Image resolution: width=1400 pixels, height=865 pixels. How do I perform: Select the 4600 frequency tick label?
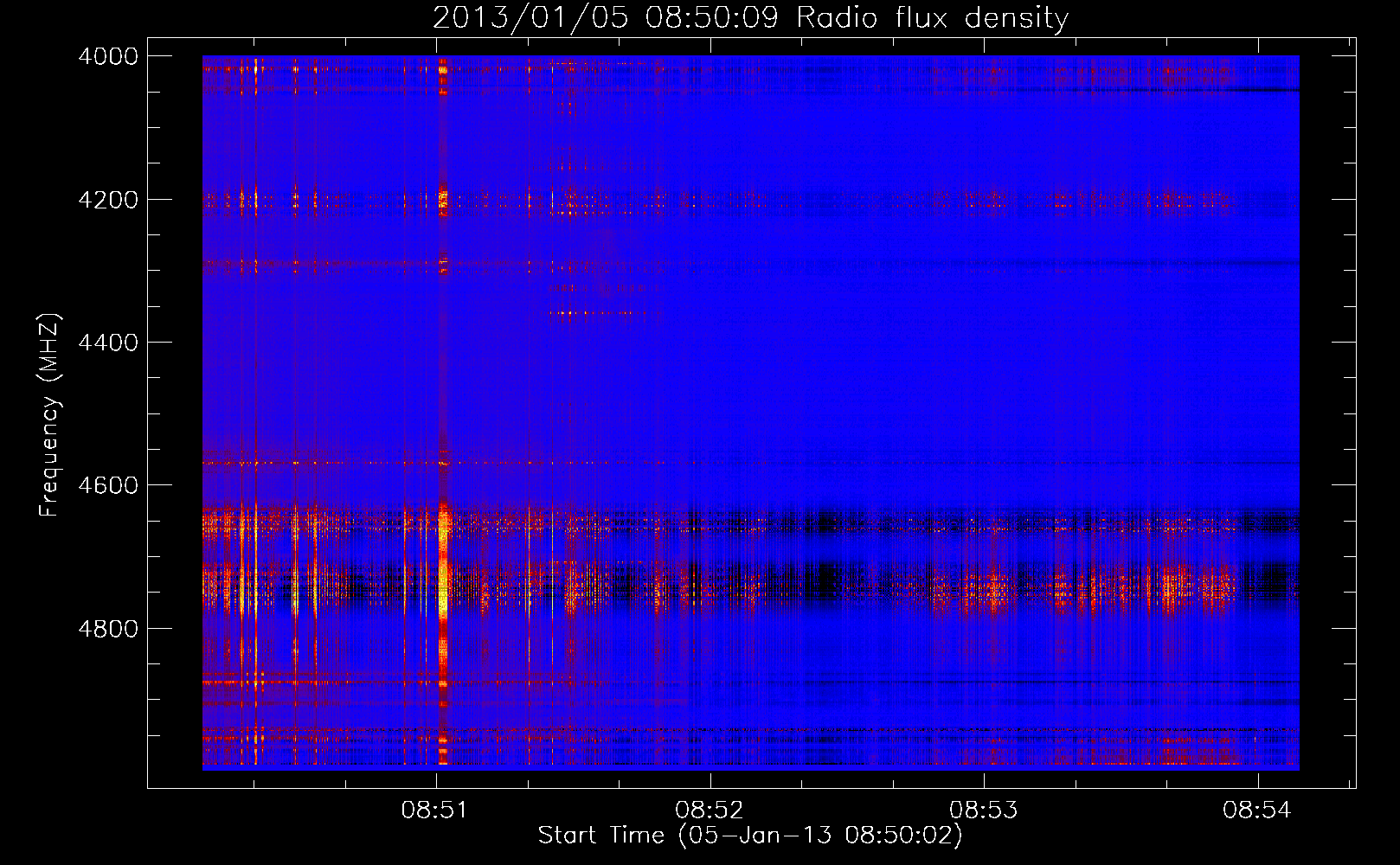(x=108, y=485)
